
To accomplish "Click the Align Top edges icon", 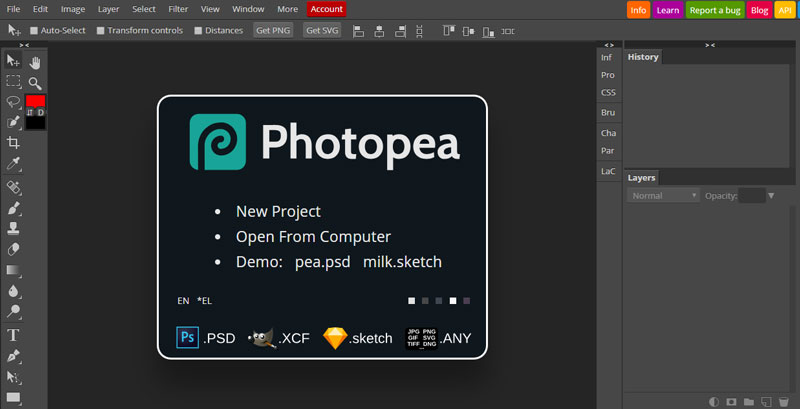I will [449, 31].
